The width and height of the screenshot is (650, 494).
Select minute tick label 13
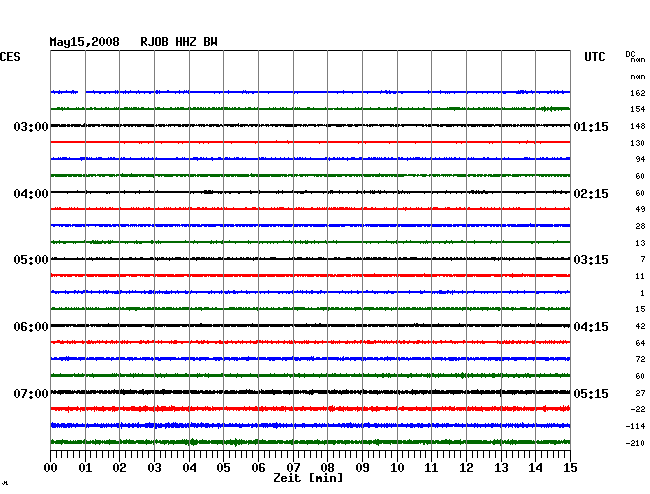click(501, 467)
